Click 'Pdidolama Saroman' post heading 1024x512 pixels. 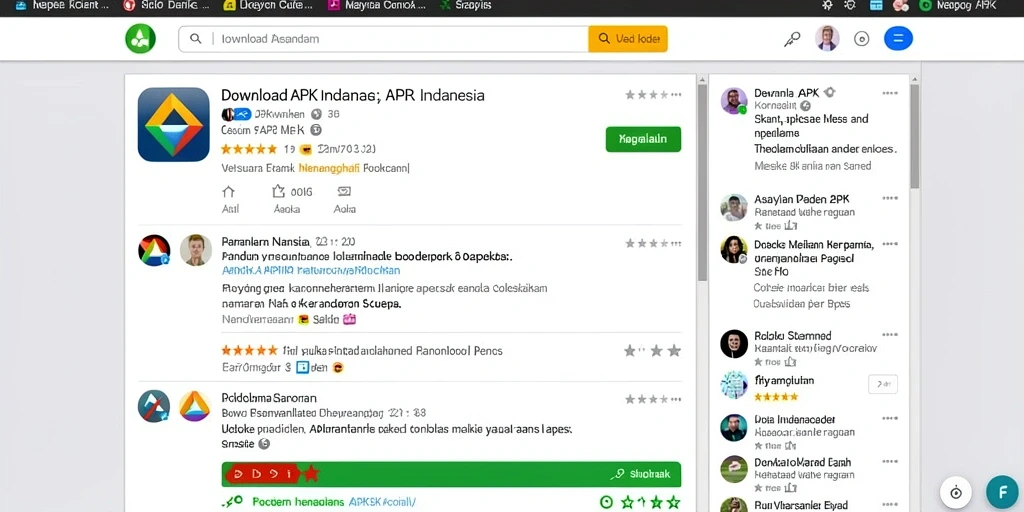pyautogui.click(x=269, y=397)
